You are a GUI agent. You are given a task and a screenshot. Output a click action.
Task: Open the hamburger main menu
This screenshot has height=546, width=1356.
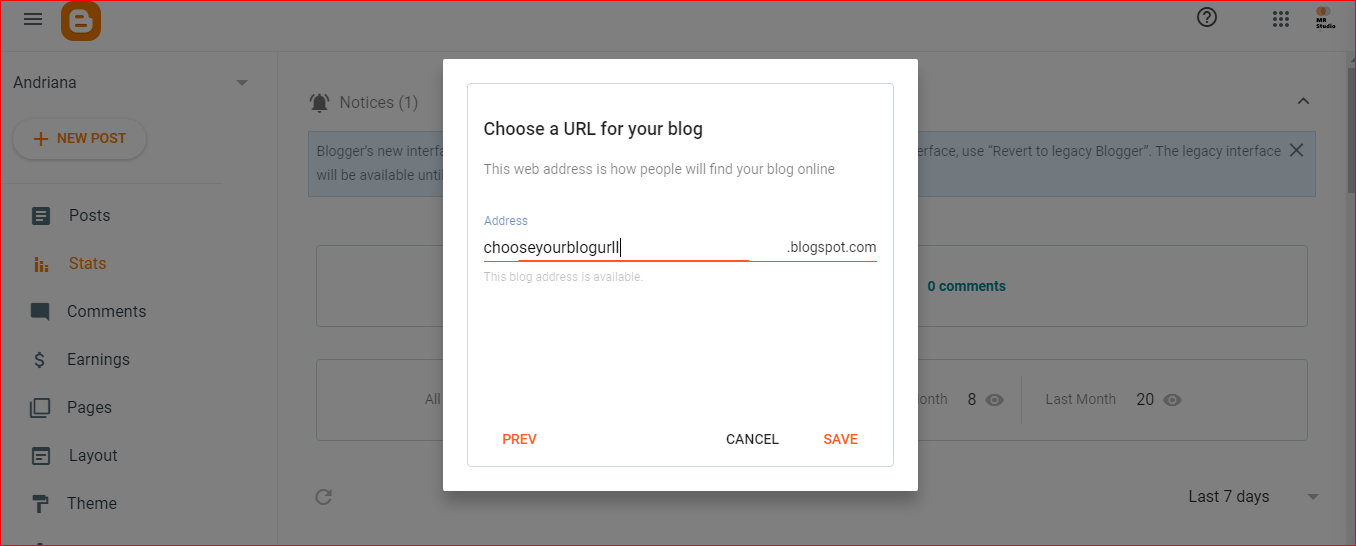pos(33,19)
